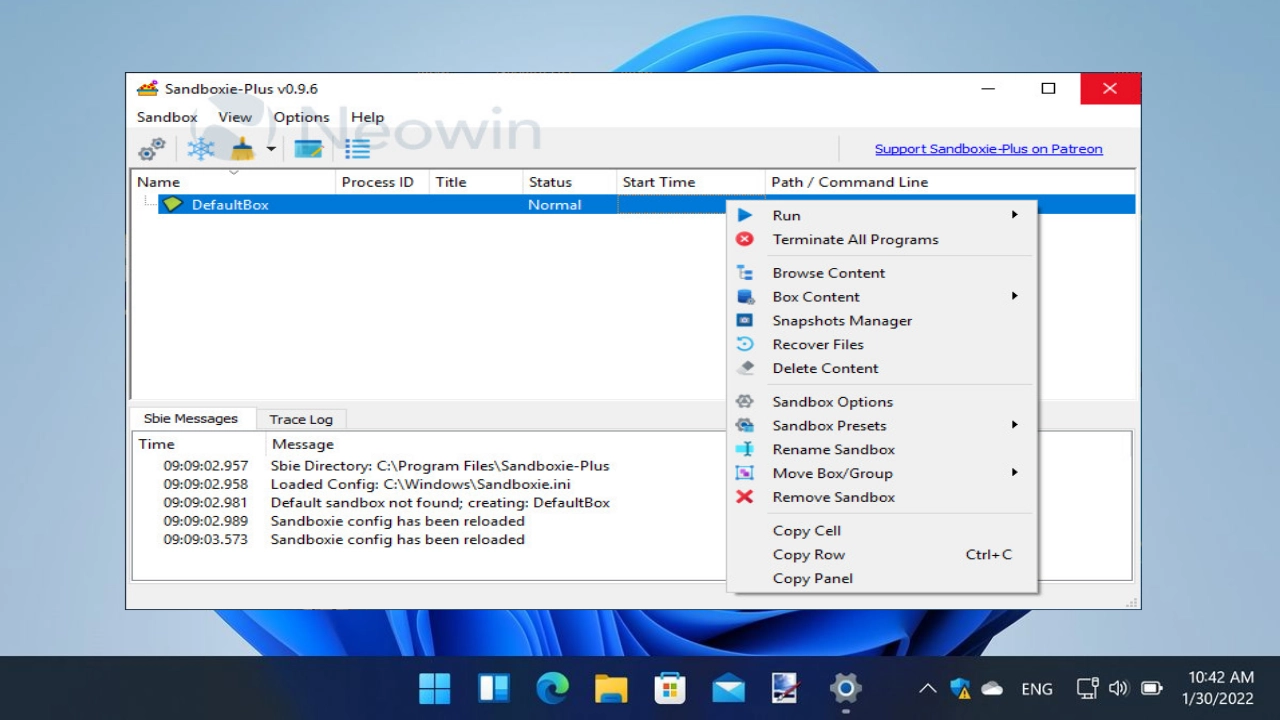Switch to the Sbie Messages tab
Screen dimensions: 1280x720
point(191,418)
